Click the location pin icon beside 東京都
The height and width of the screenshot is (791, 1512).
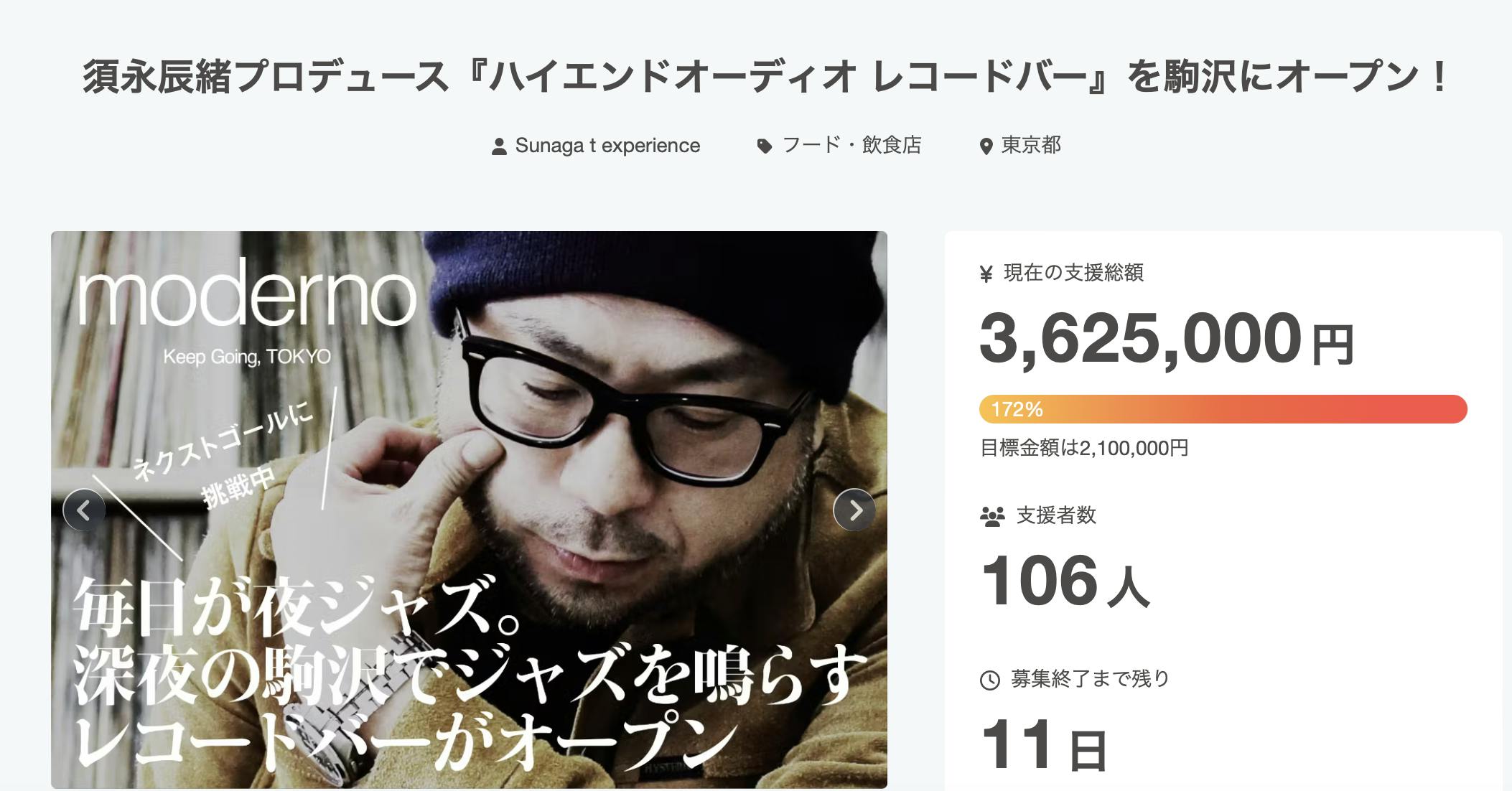[x=986, y=146]
